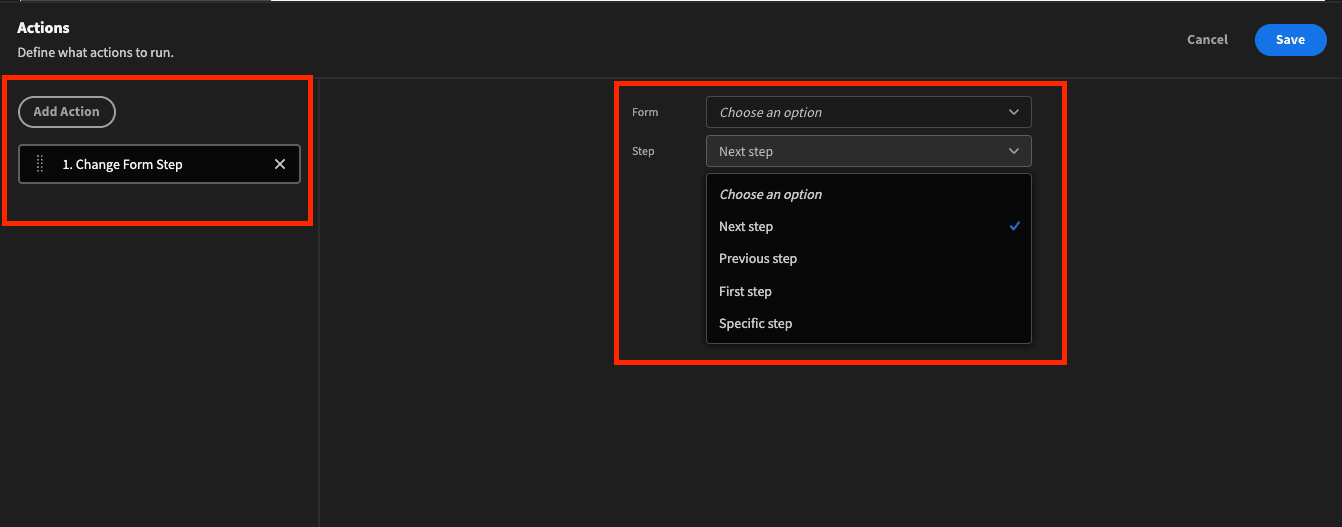Click 'Define what actions to run' description
1342x527 pixels.
pos(96,52)
